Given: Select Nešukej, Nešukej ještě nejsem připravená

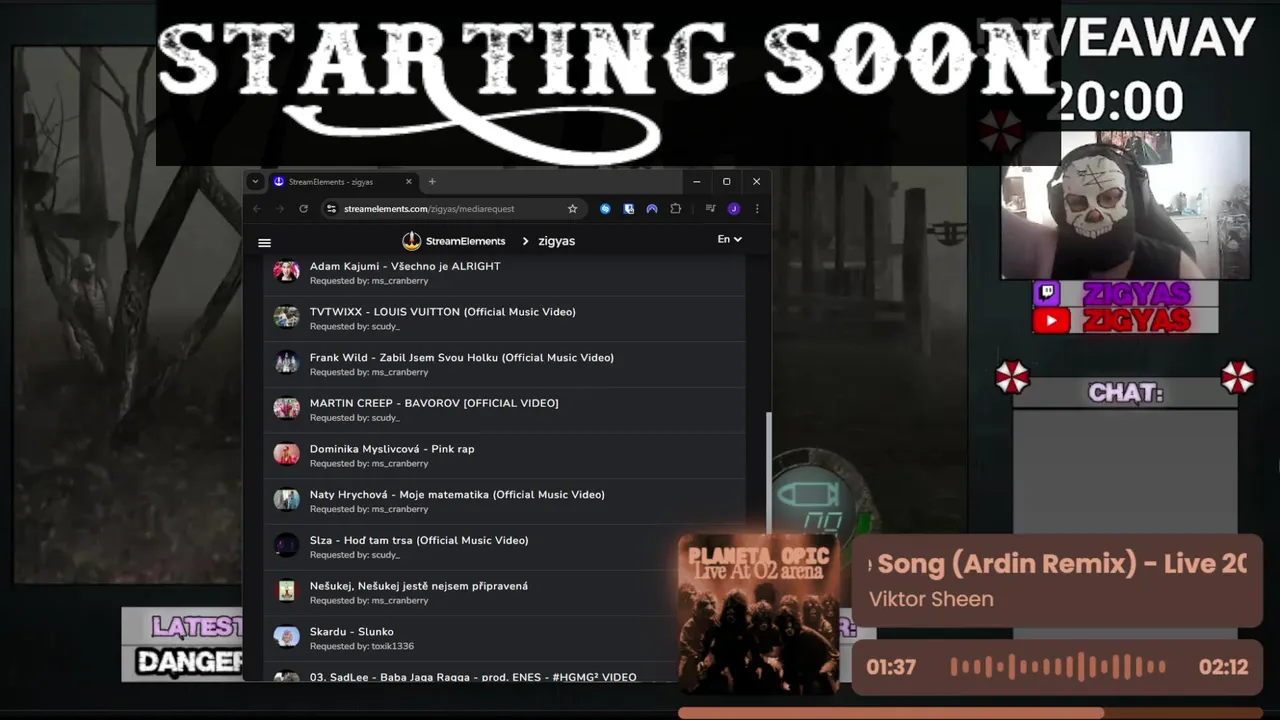Looking at the screenshot, I should click(504, 593).
